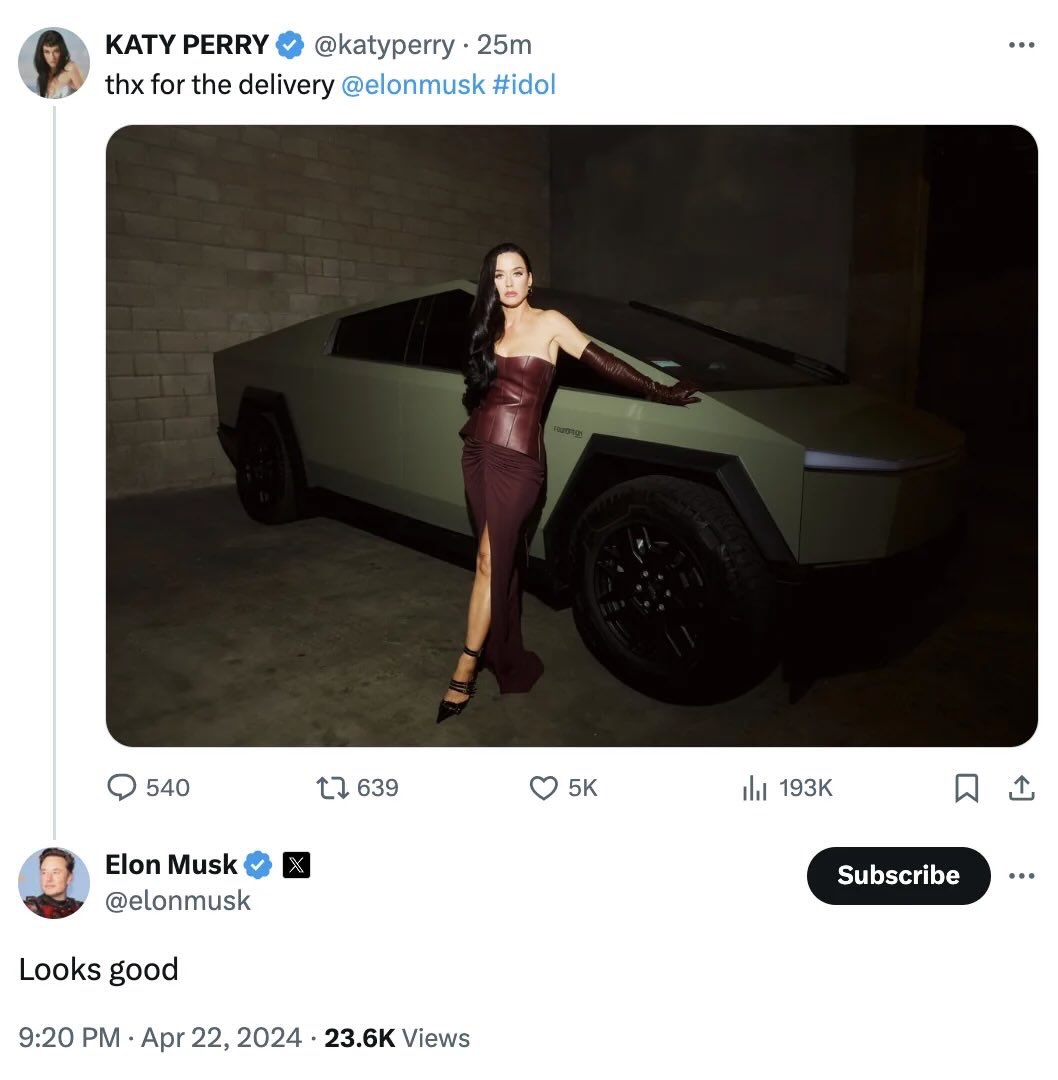View the tweet analytics bar icon

point(754,789)
